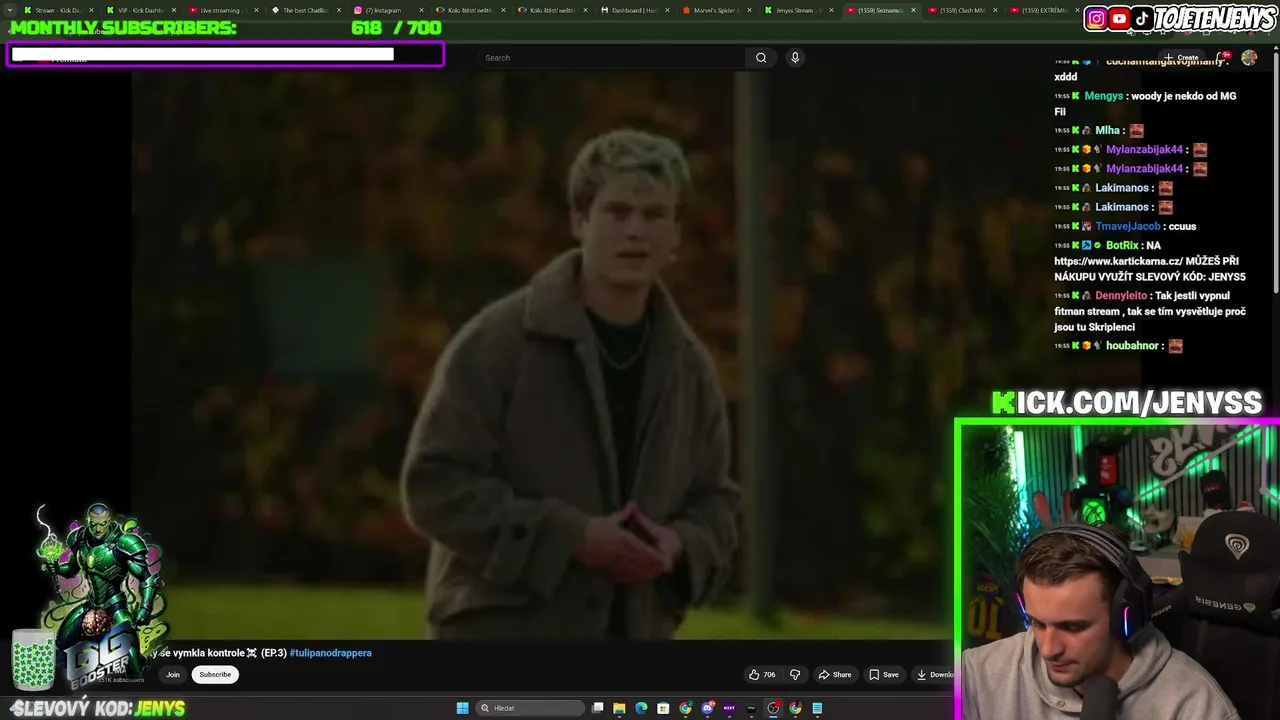Open the #tulipanodrappera hashtag link

331,653
